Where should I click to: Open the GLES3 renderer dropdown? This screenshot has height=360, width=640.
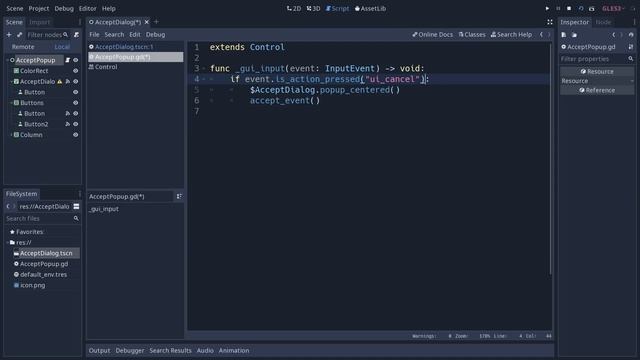(613, 9)
